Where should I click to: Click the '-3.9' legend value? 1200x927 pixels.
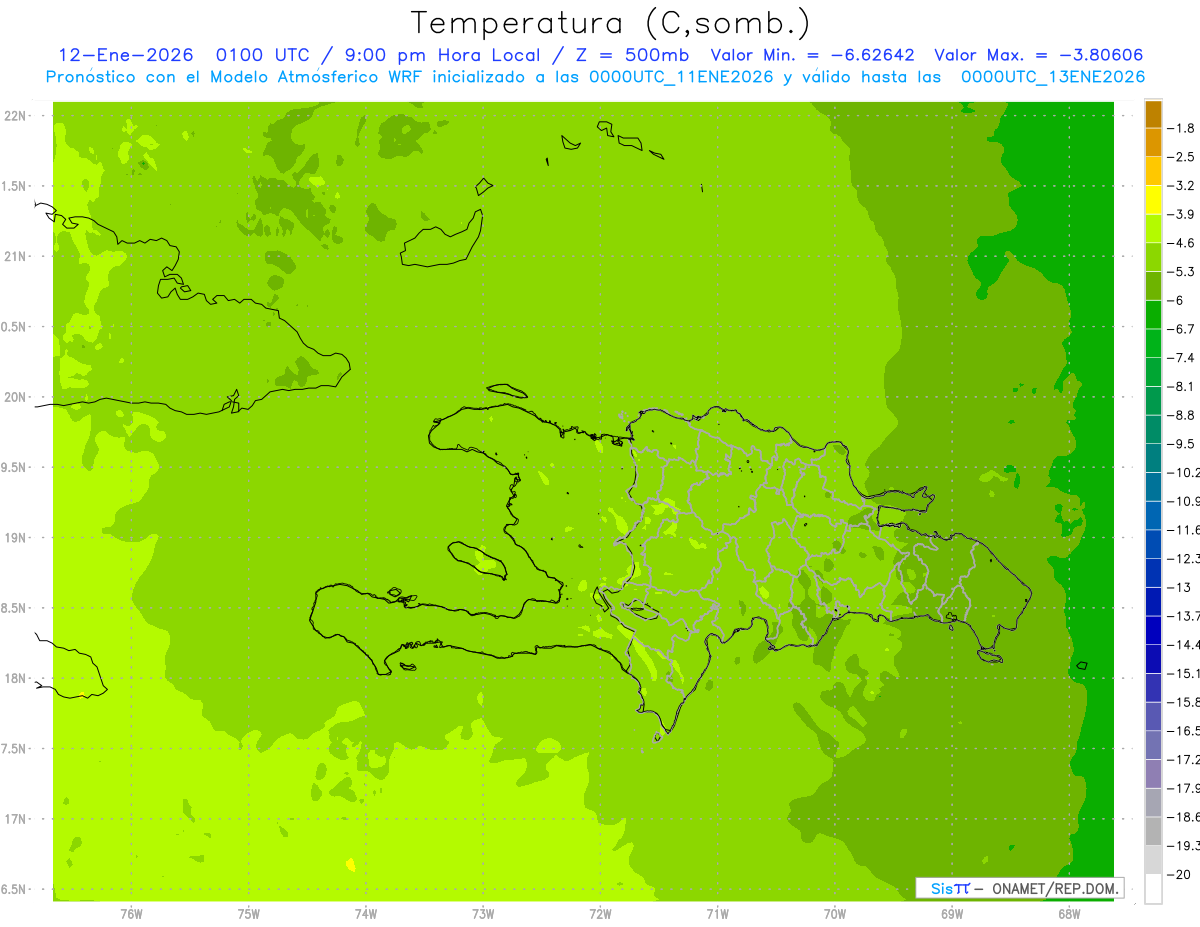coord(1182,215)
